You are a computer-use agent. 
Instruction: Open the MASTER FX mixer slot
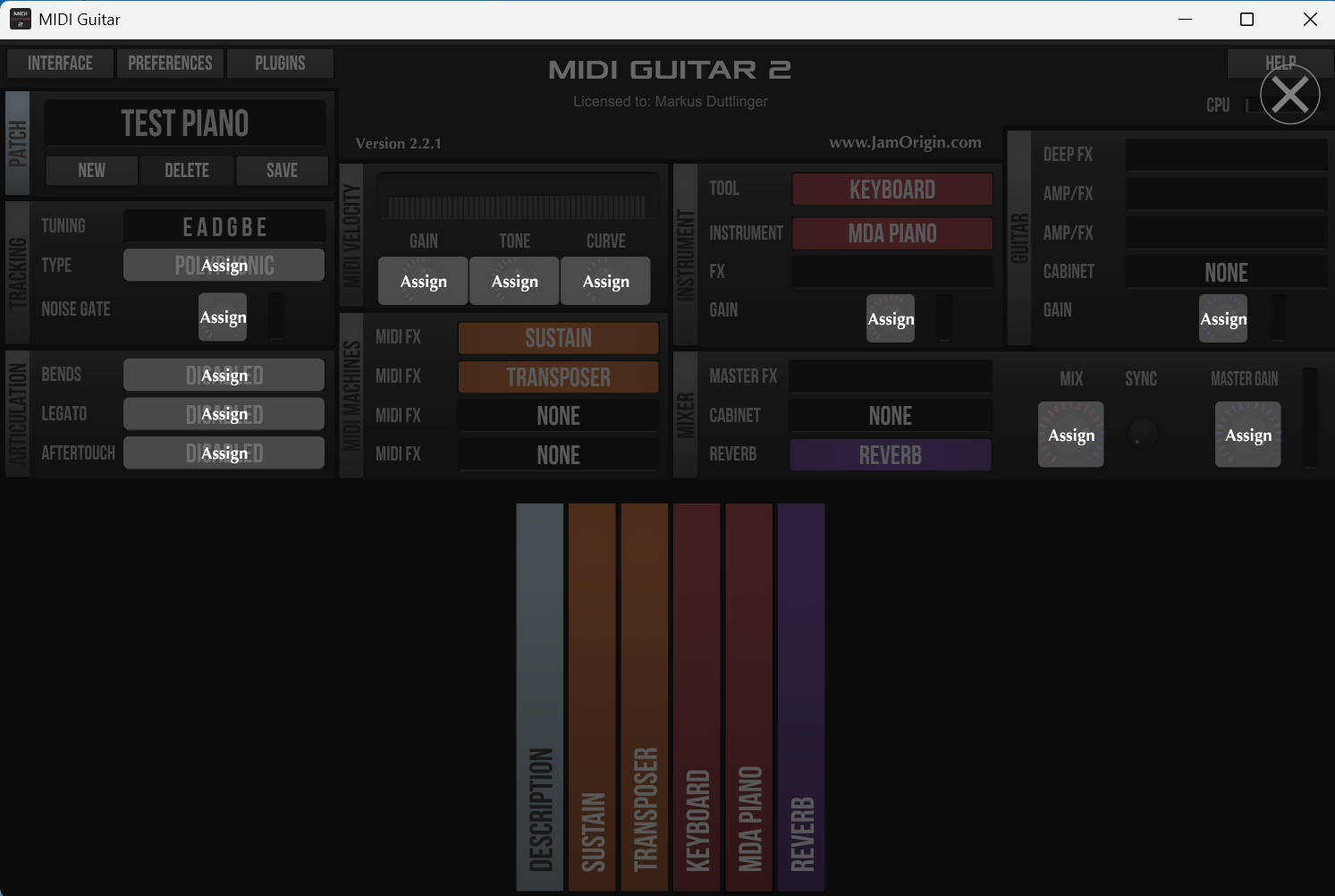pyautogui.click(x=891, y=376)
